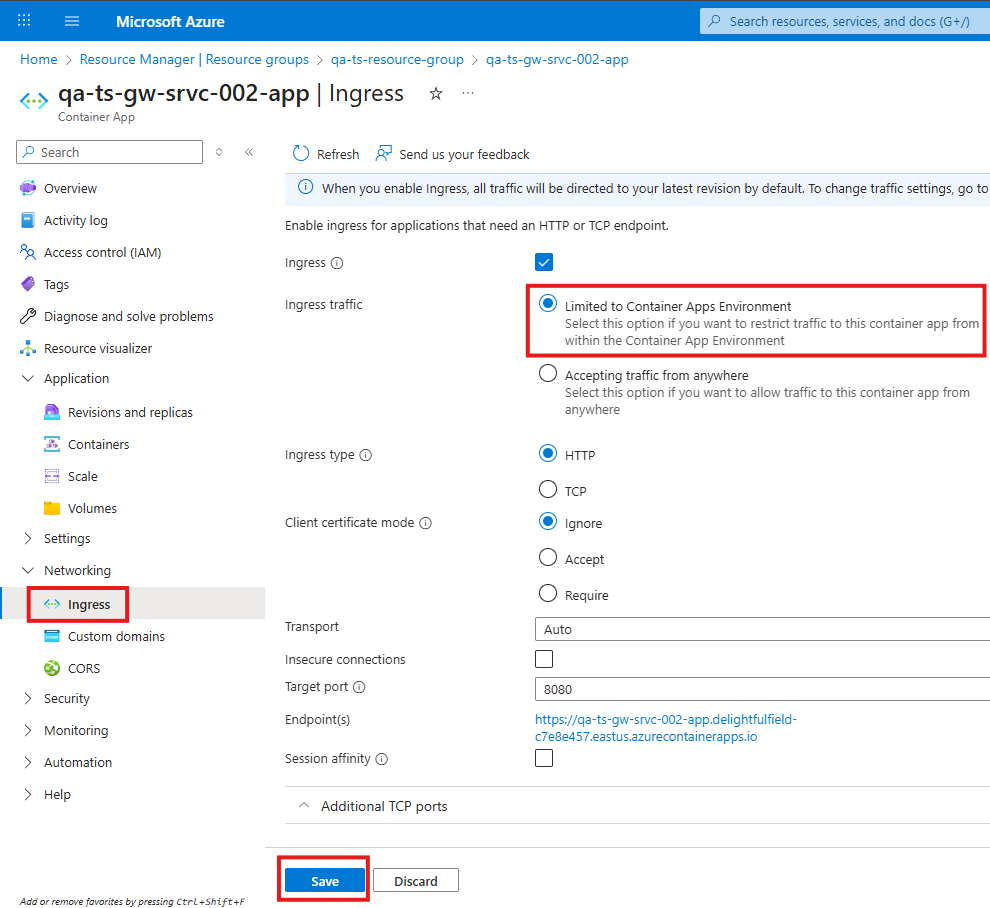Click the info icon beside Target port

[359, 687]
